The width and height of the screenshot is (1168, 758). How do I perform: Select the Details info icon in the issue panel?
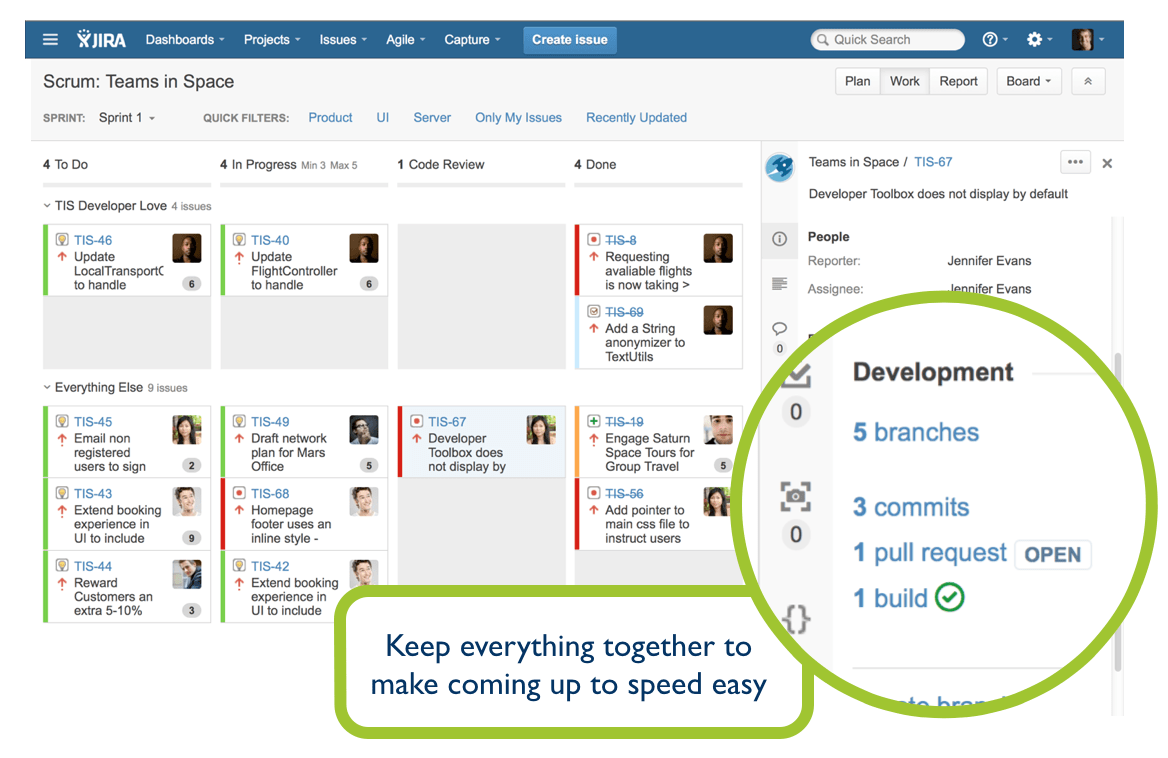pyautogui.click(x=780, y=240)
